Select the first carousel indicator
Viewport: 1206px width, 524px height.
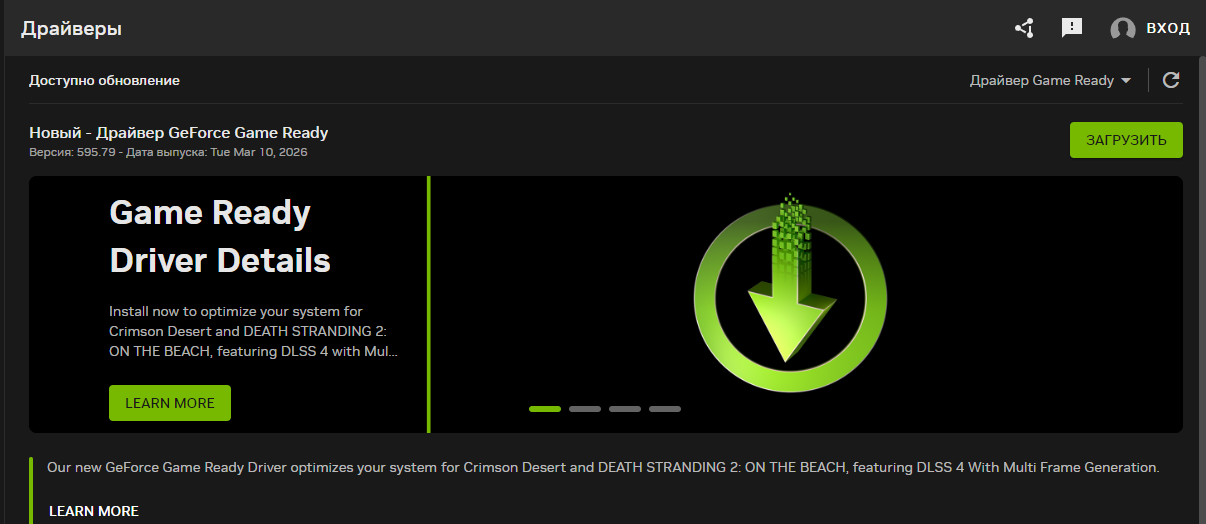545,409
